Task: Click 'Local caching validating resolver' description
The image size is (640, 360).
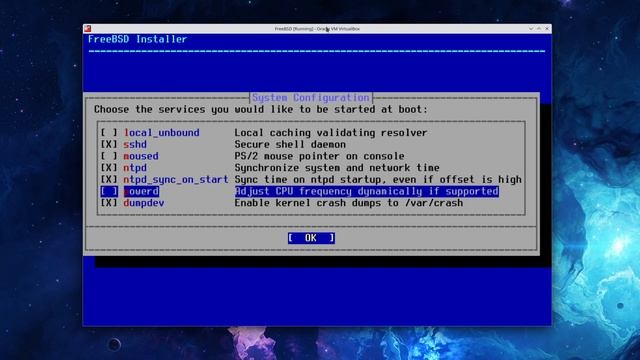Action: [x=331, y=133]
